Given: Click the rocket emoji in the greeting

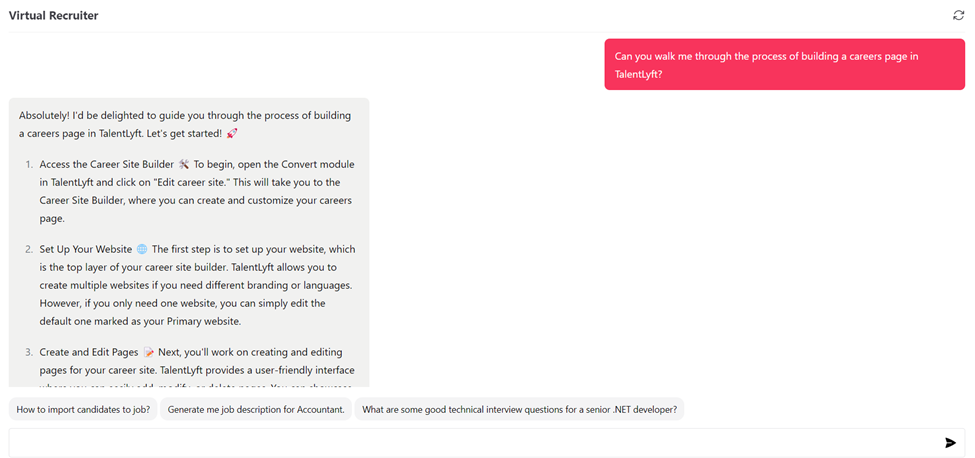Looking at the screenshot, I should [x=232, y=133].
